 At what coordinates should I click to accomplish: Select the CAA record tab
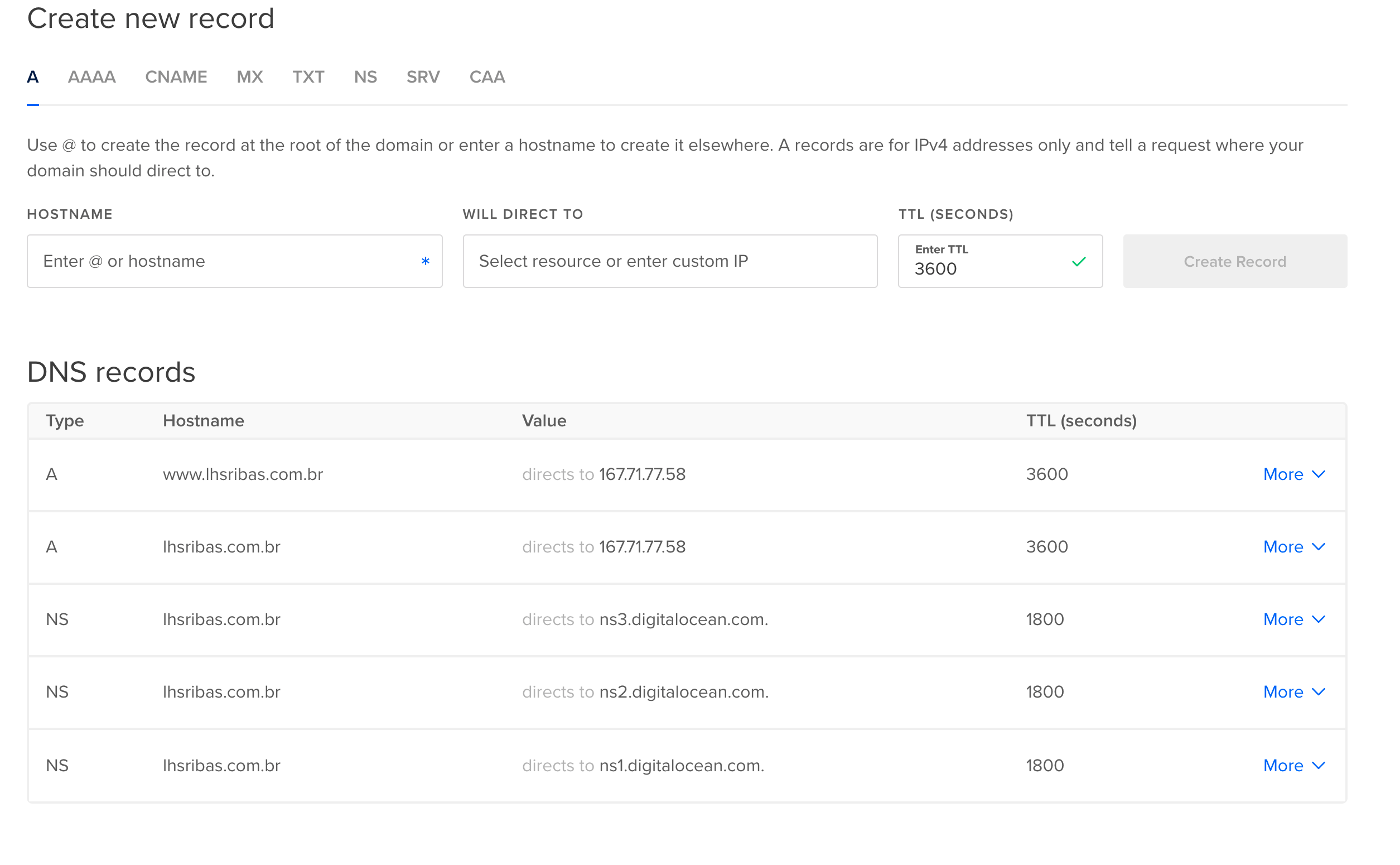(x=487, y=76)
